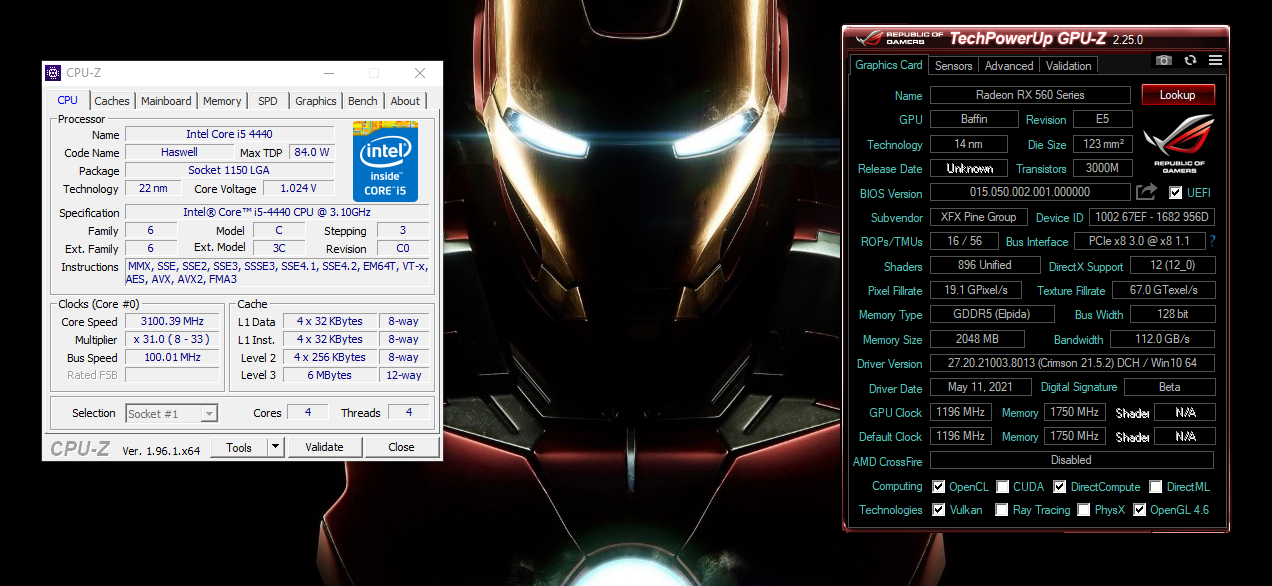Open the Socket #1 selection dropdown

(x=172, y=413)
